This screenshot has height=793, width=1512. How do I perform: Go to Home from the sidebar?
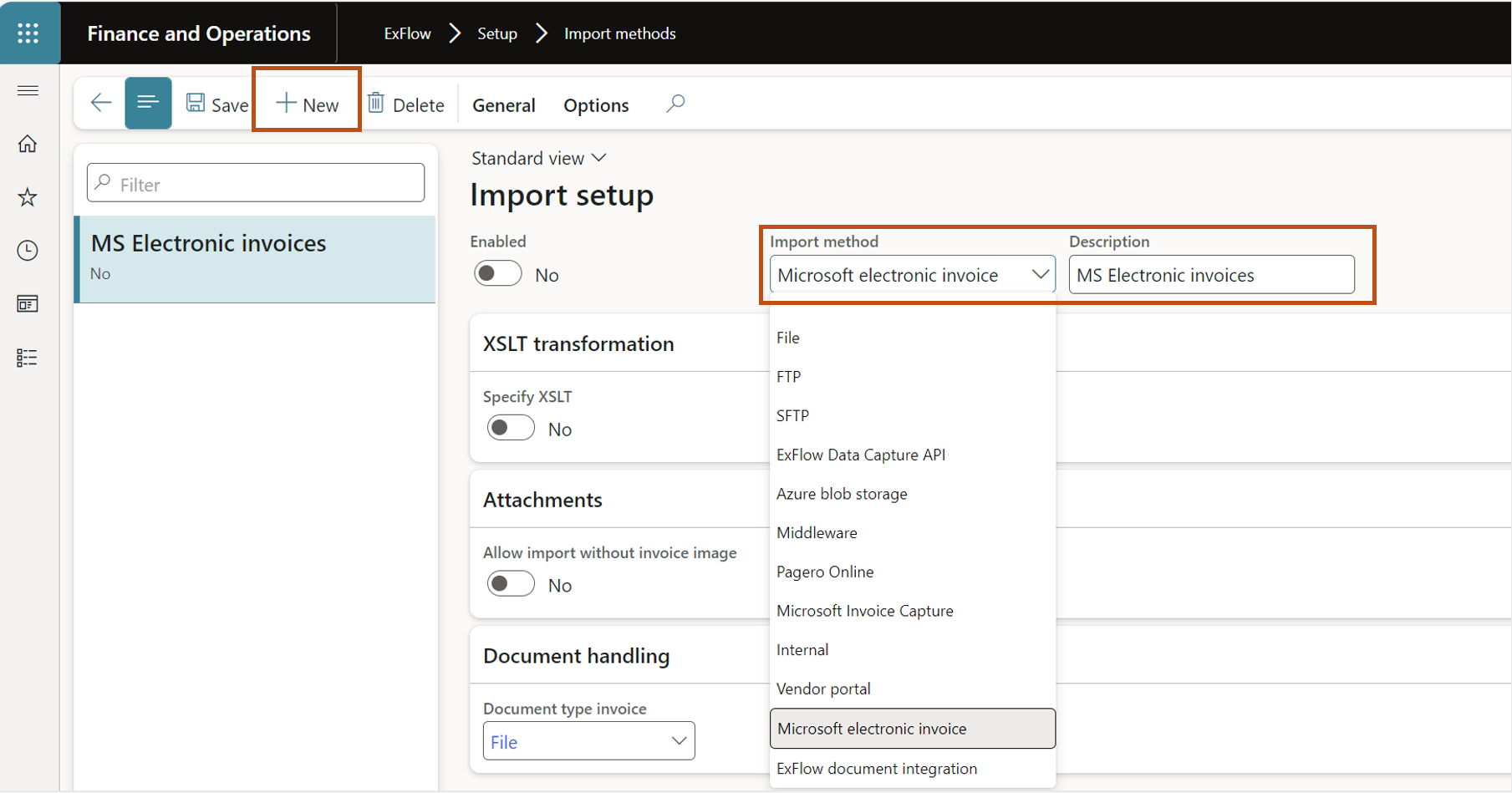[28, 144]
